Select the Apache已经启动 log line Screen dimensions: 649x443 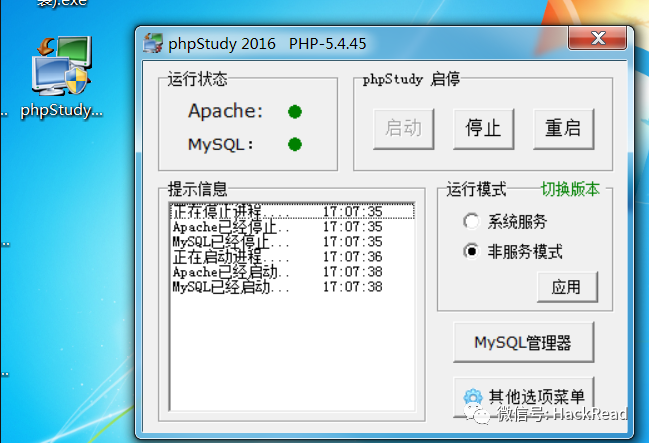pyautogui.click(x=292, y=272)
